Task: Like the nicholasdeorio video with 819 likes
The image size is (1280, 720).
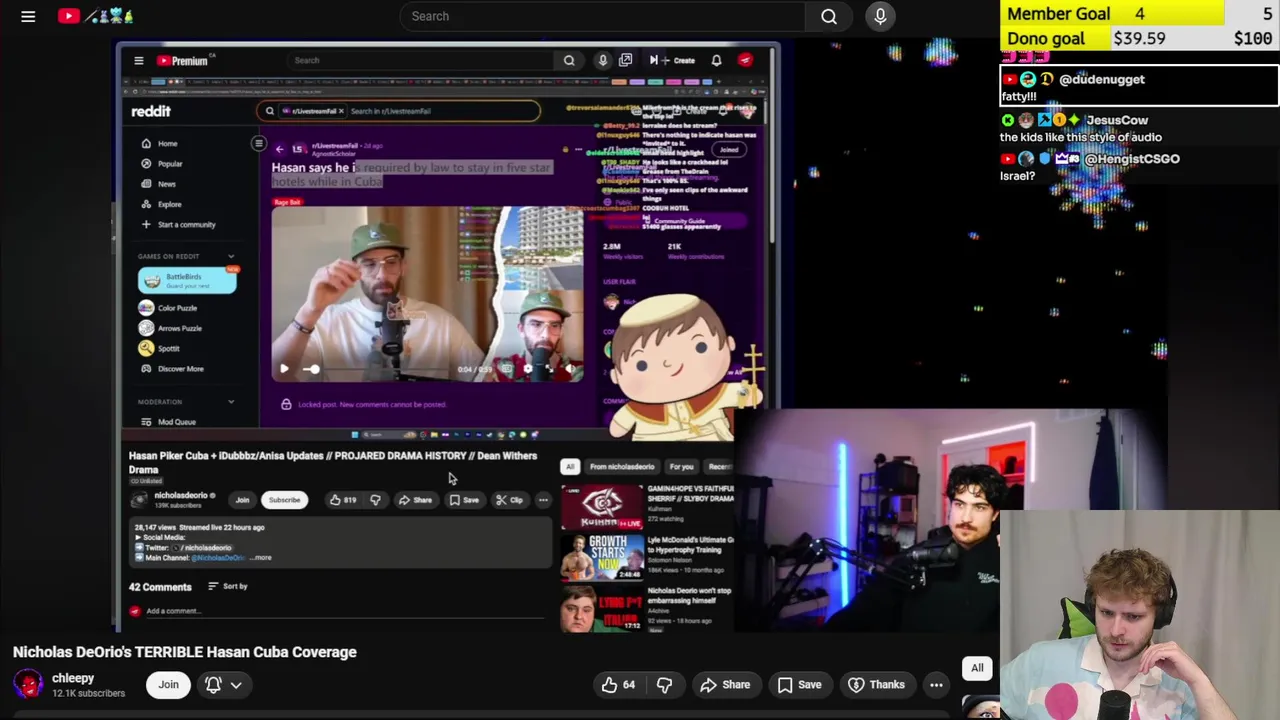Action: (342, 500)
